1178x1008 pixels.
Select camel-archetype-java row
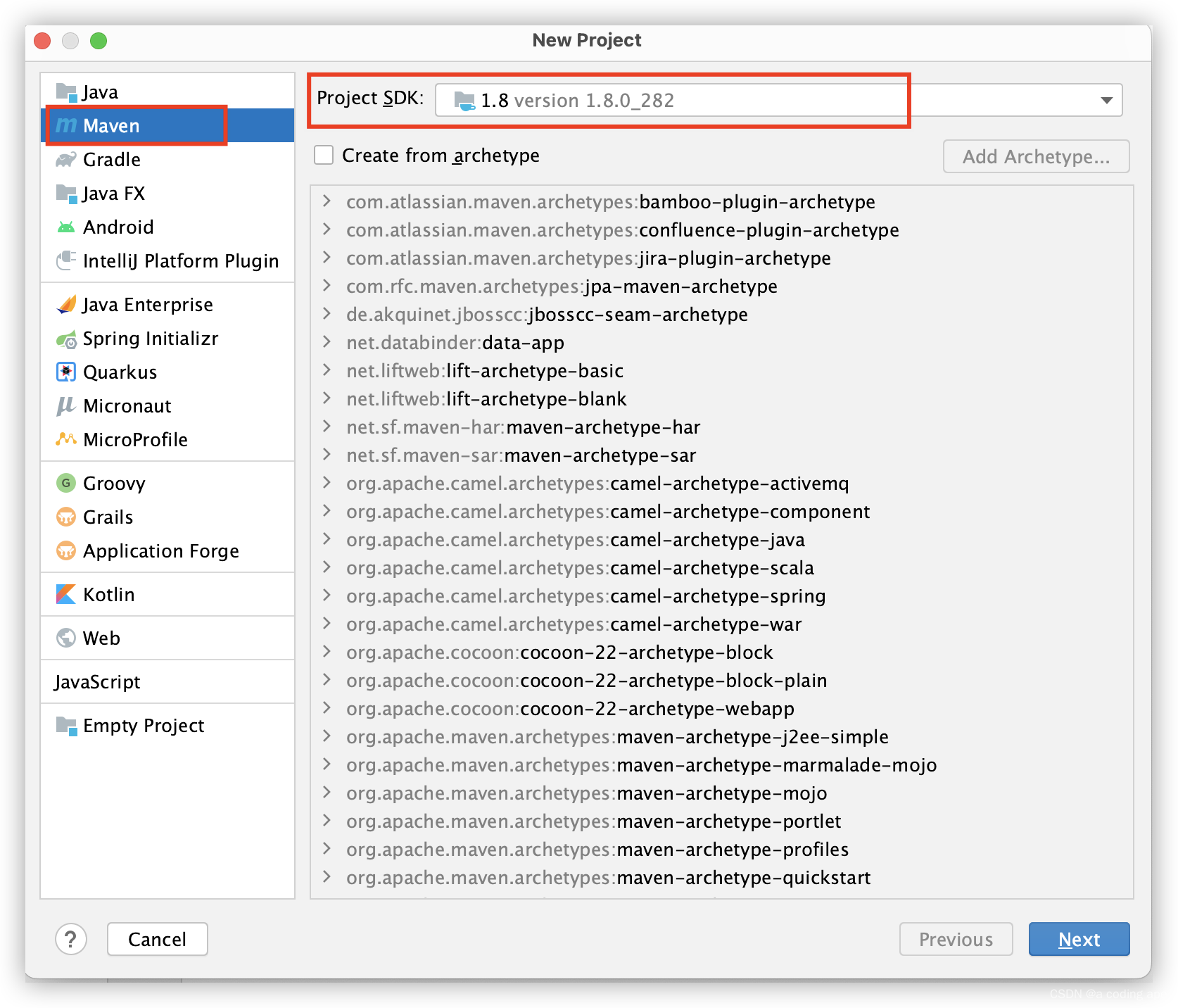722,540
